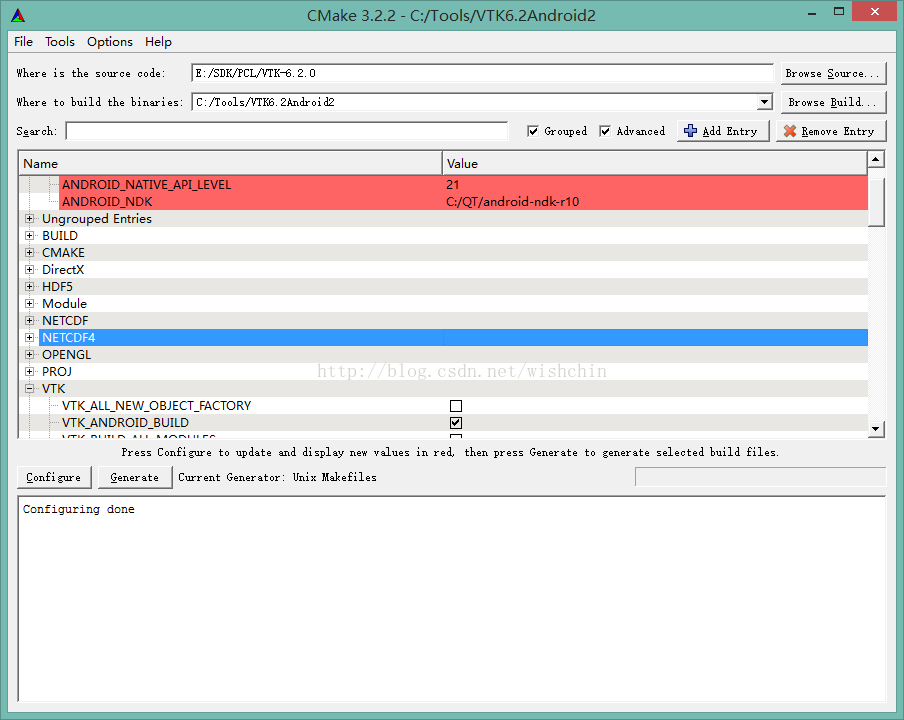Image resolution: width=904 pixels, height=720 pixels.
Task: Select the ANDROID_NDK entry
Action: click(107, 202)
